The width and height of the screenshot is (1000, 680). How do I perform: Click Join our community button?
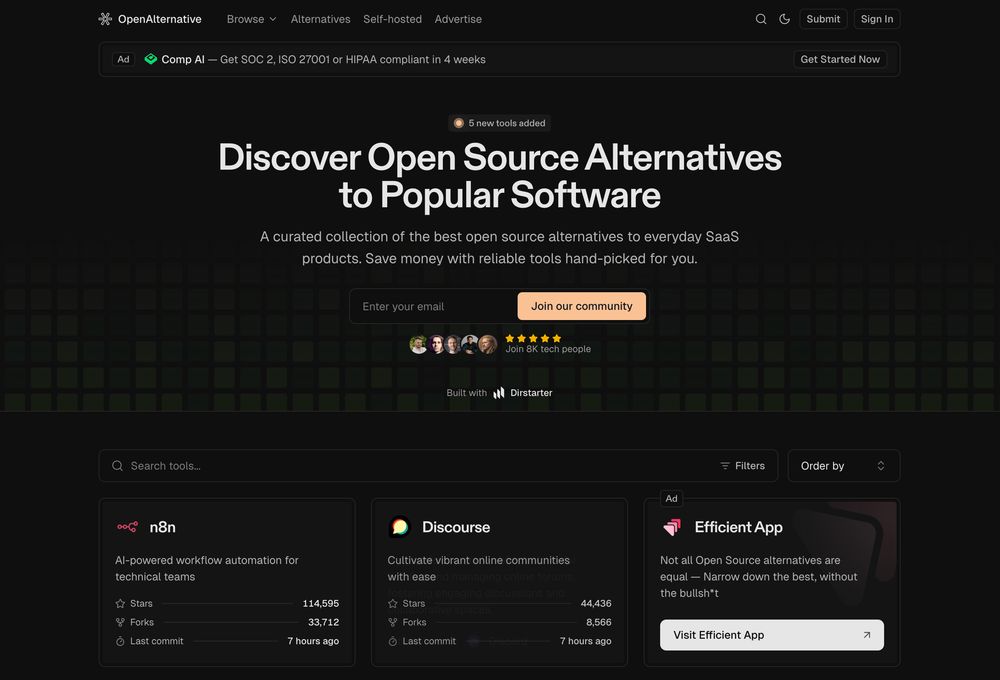tap(582, 306)
